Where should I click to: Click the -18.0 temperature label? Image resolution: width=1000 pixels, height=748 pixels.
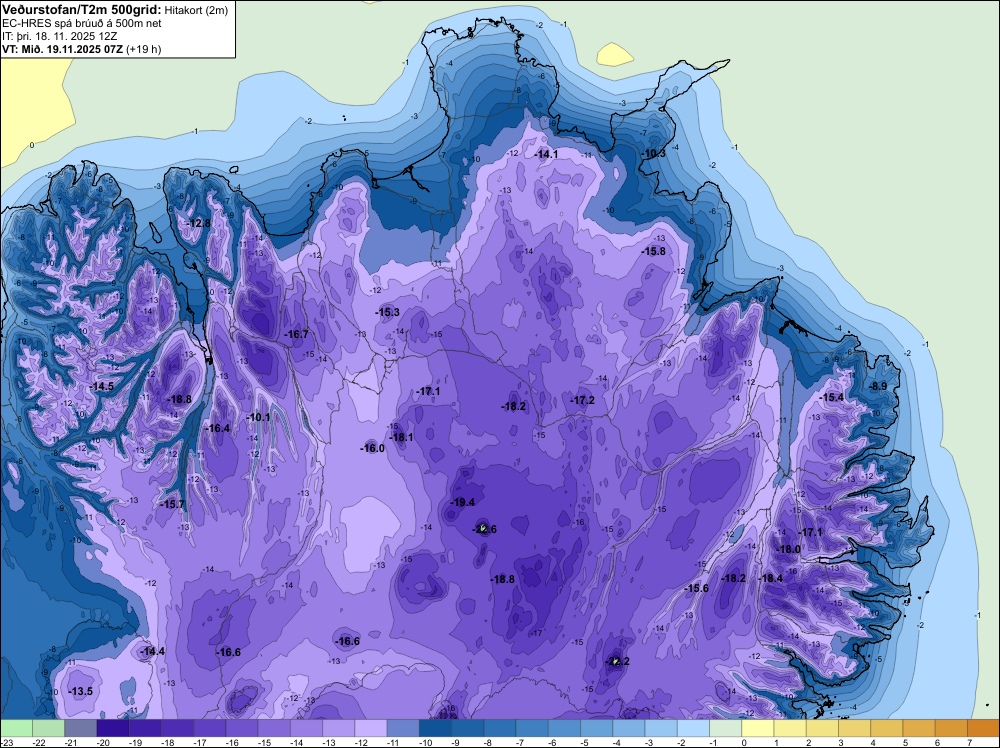click(788, 549)
